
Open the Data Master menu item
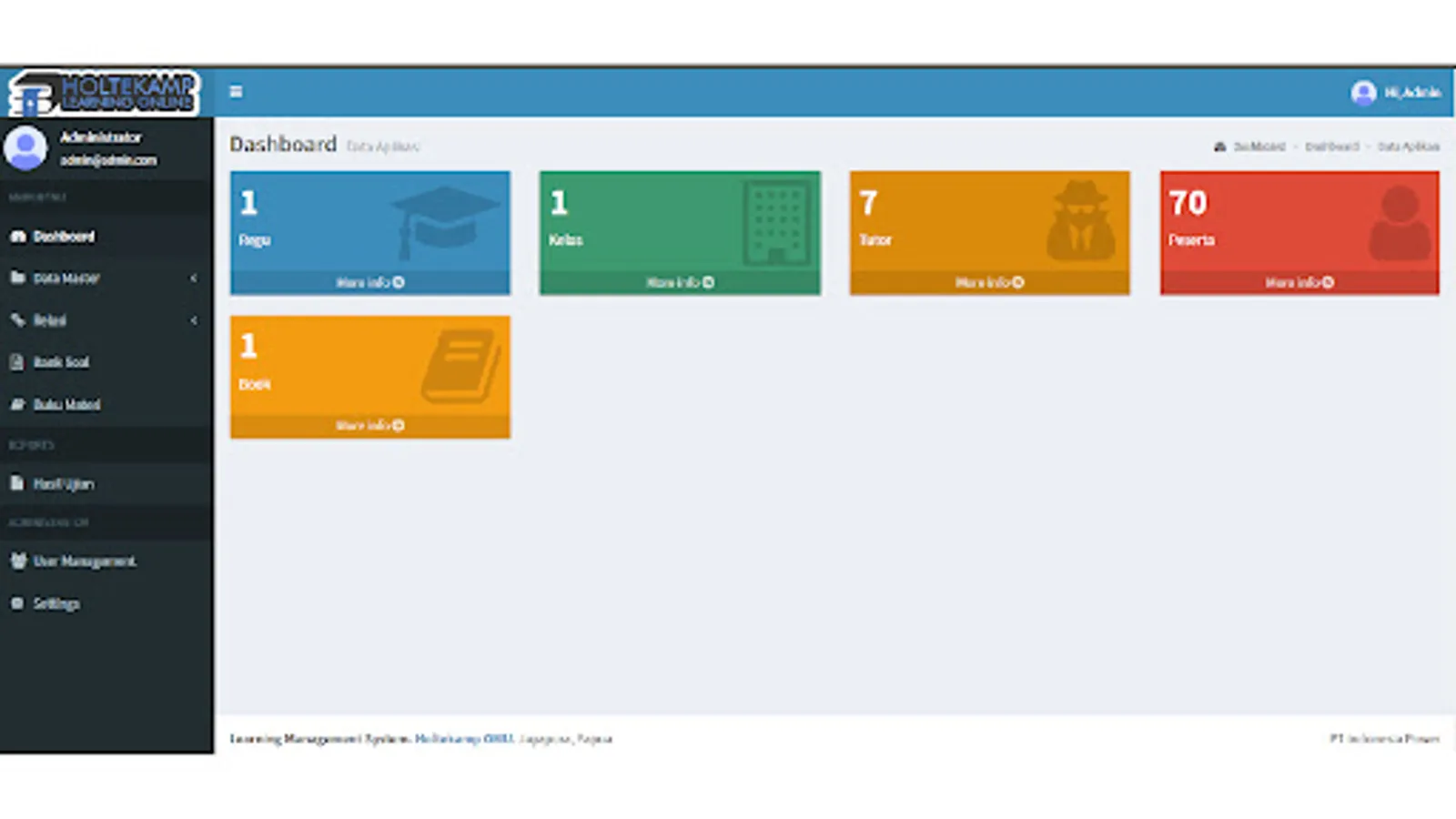point(106,278)
